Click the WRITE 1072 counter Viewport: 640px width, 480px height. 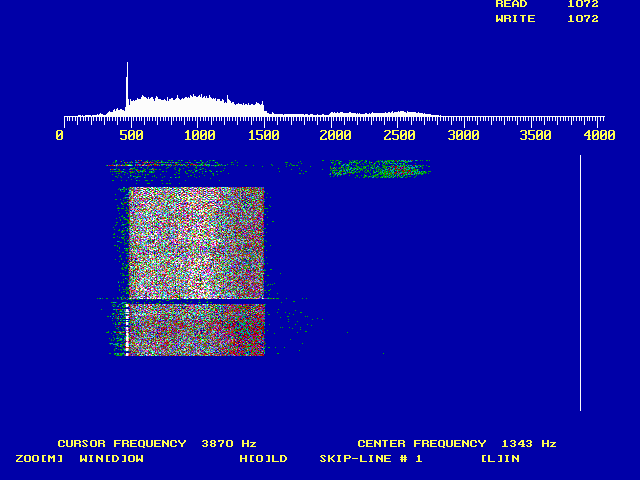pyautogui.click(x=547, y=19)
